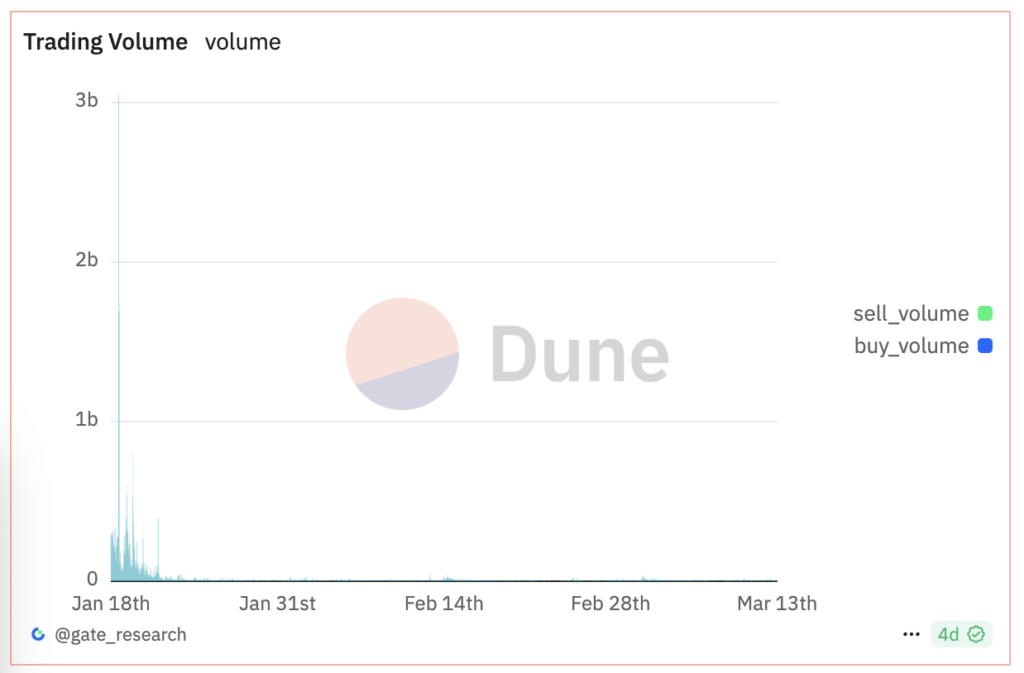Click the Jan 18th x-axis label
This screenshot has width=1024, height=673.
click(111, 603)
